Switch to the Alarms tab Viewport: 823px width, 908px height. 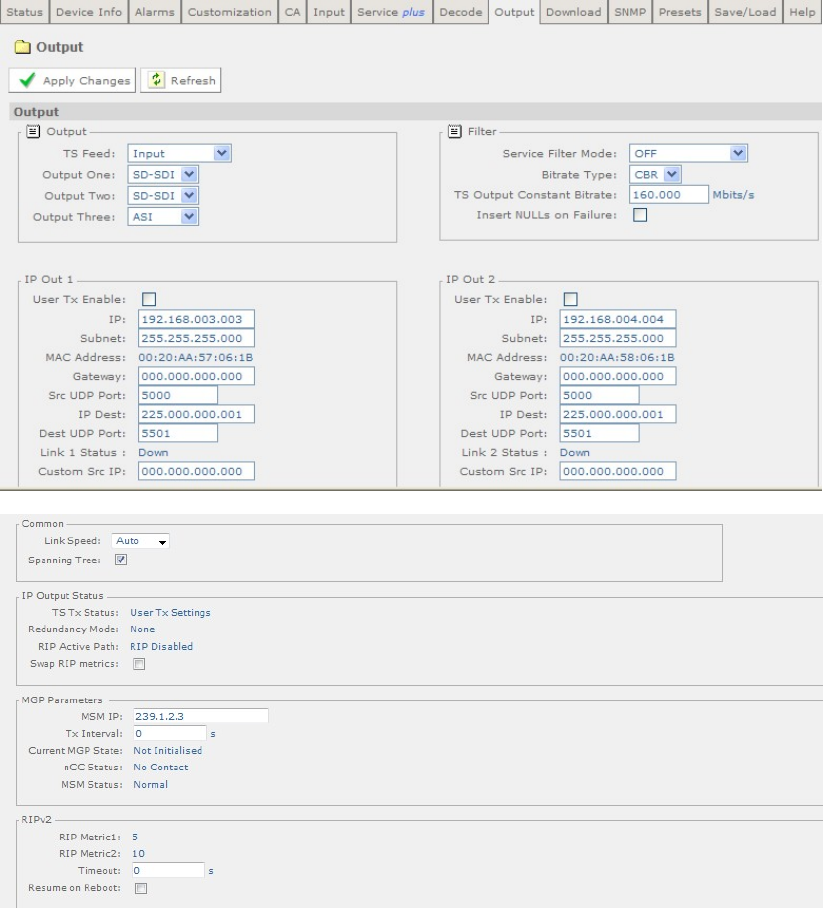(x=155, y=12)
